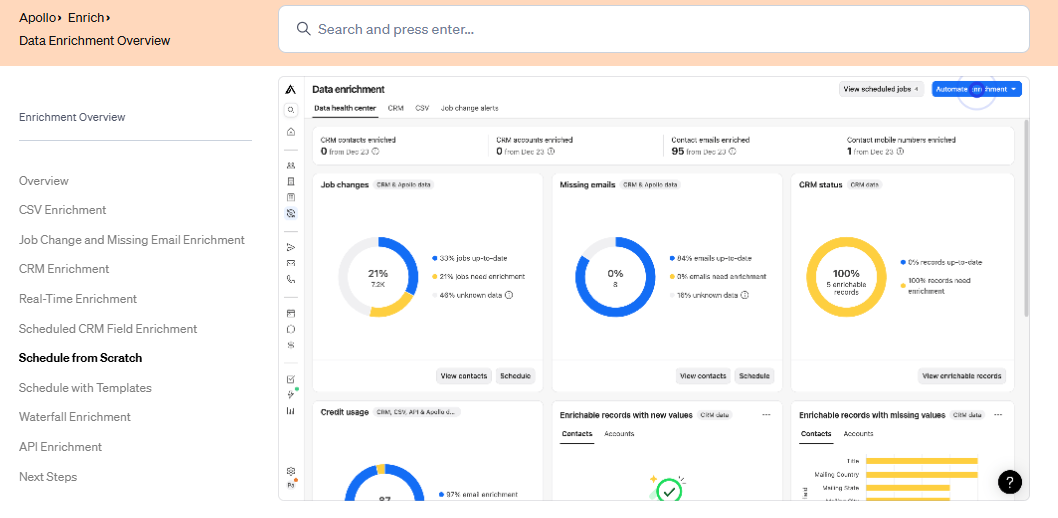Open the Emails envelope icon
Viewport: 1058px width, 518px height.
click(291, 263)
